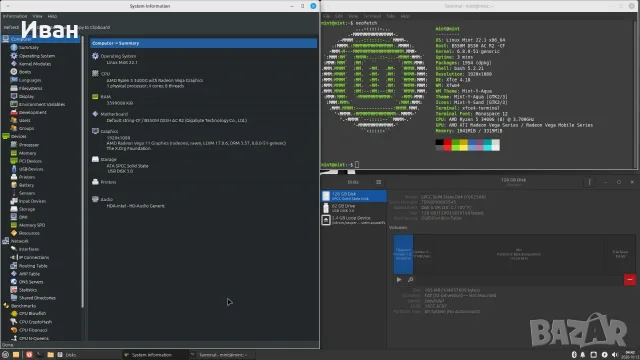Open the Disks hamburger menu
The image size is (640, 360).
[x=378, y=182]
